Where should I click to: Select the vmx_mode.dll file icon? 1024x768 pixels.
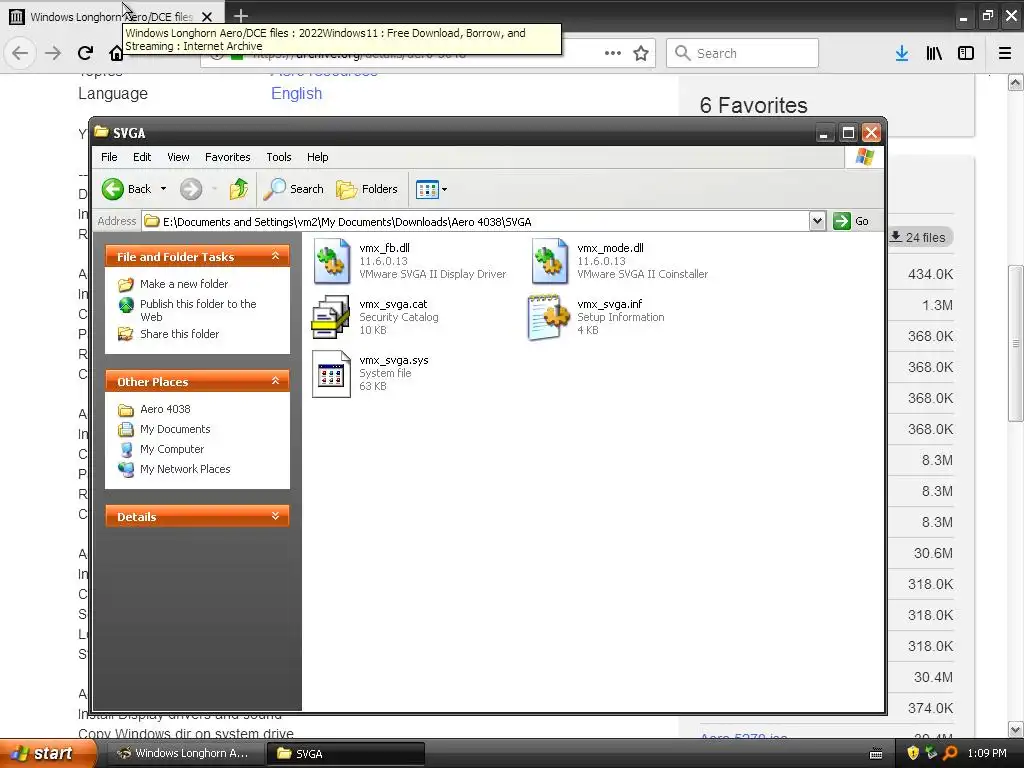(x=550, y=261)
